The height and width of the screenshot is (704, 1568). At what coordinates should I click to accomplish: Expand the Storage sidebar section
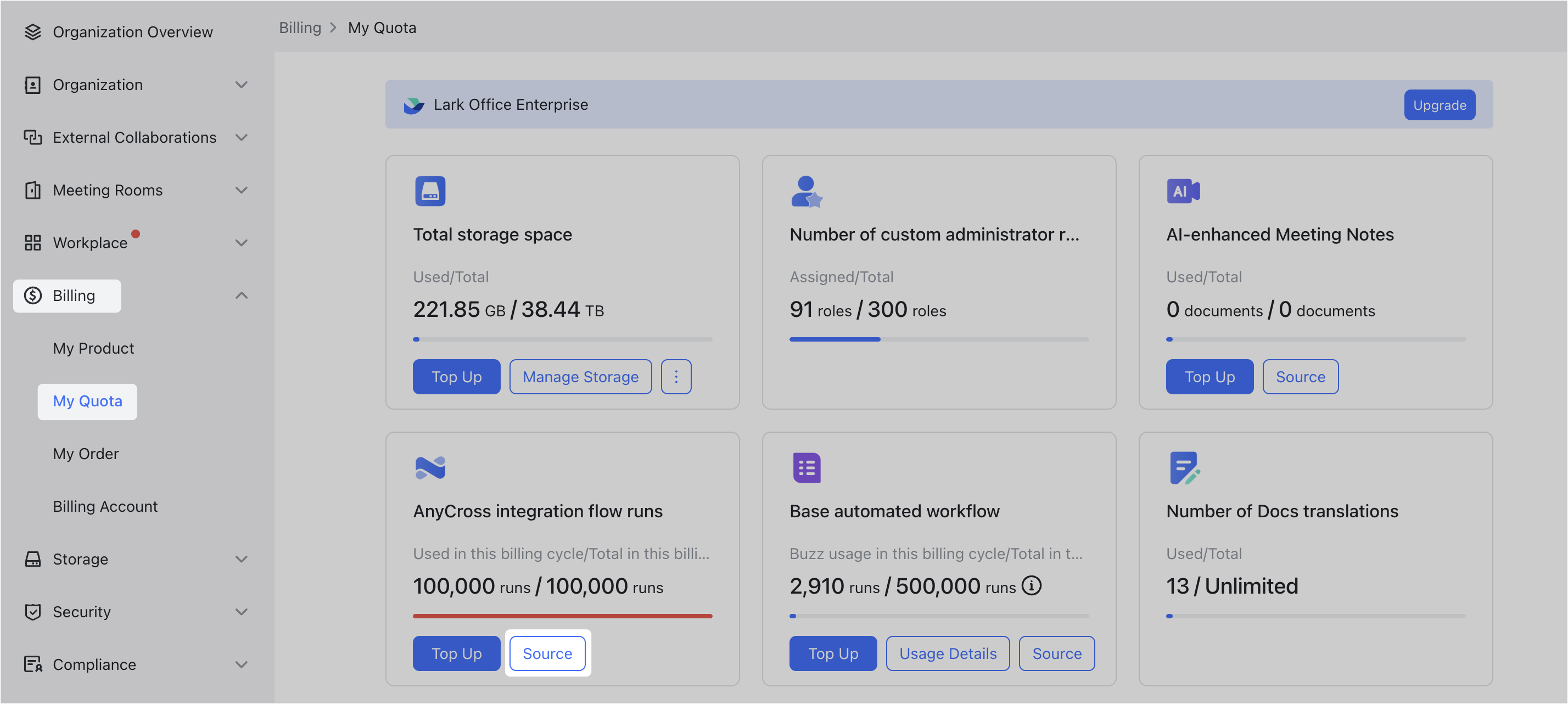242,558
